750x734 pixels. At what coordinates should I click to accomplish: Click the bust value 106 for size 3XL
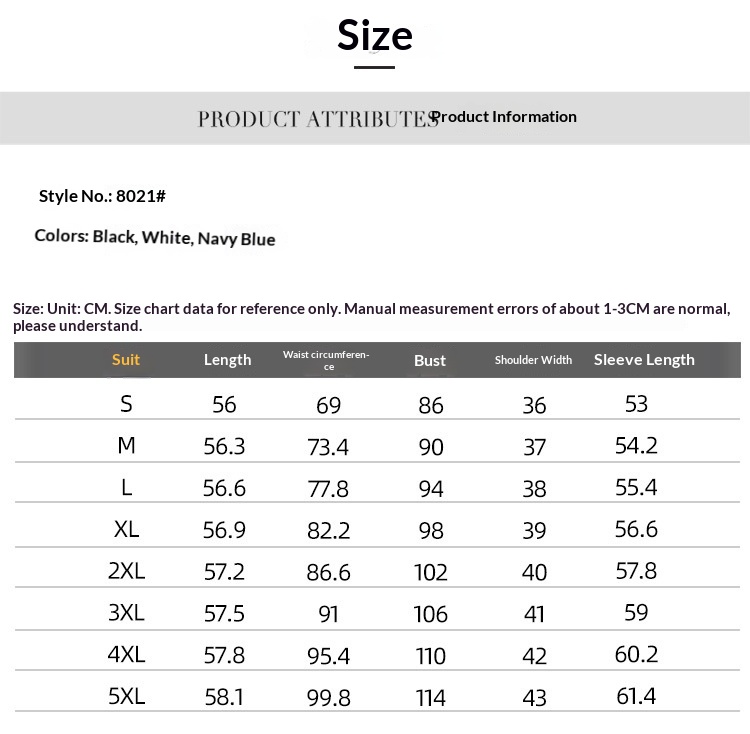click(431, 614)
